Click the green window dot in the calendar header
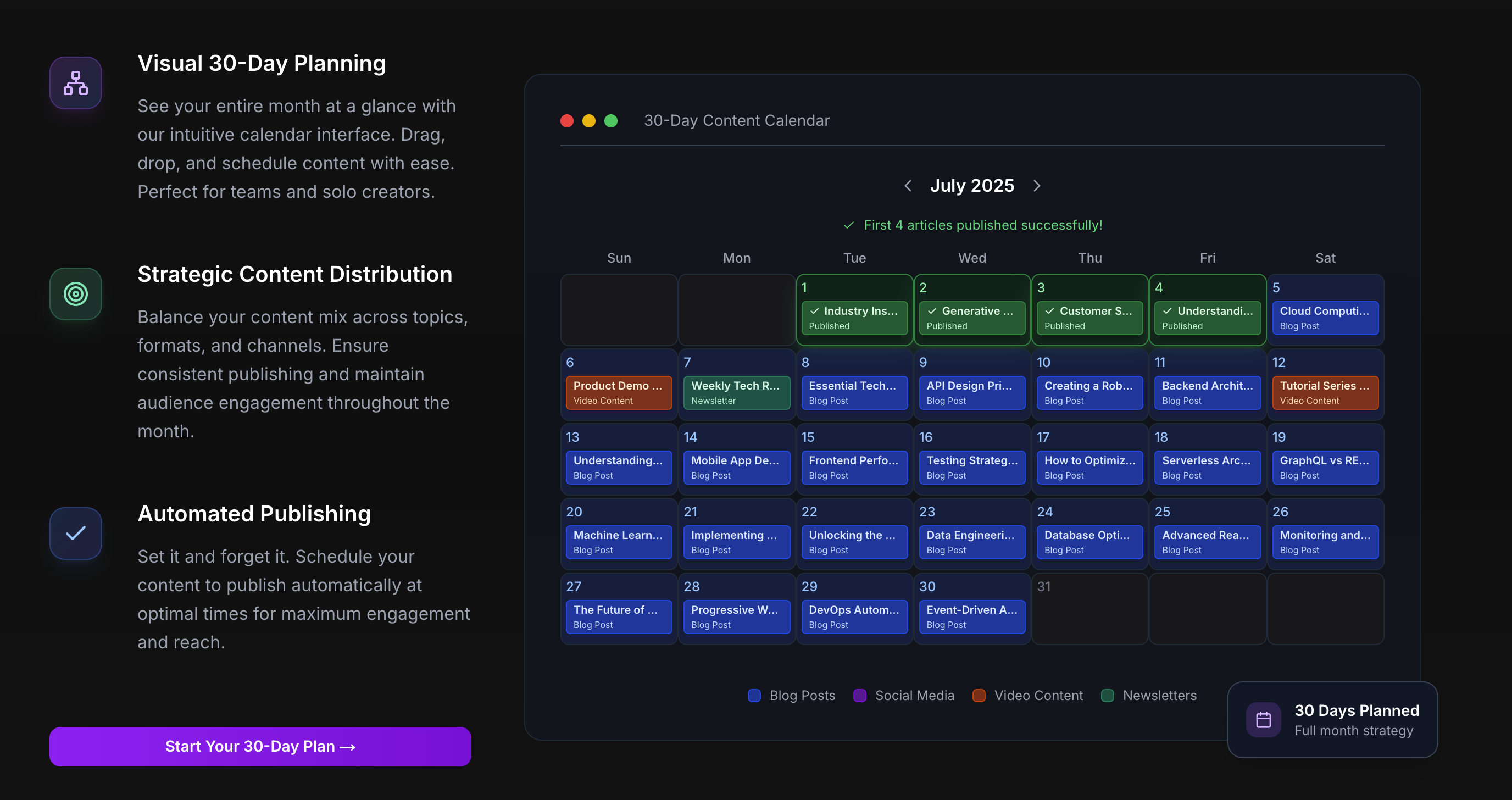Screen dimensions: 1512x800 (610, 121)
